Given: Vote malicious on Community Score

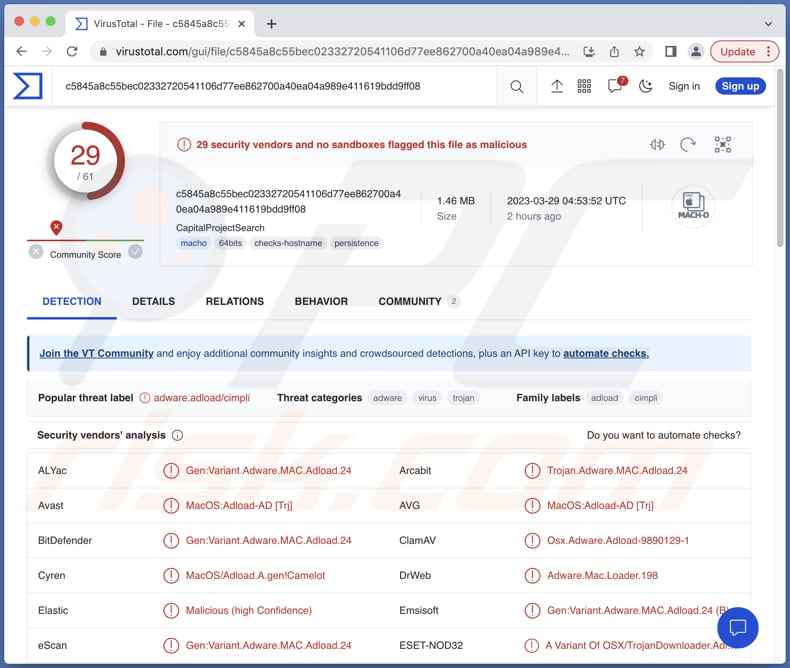Looking at the screenshot, I should 36,251.
